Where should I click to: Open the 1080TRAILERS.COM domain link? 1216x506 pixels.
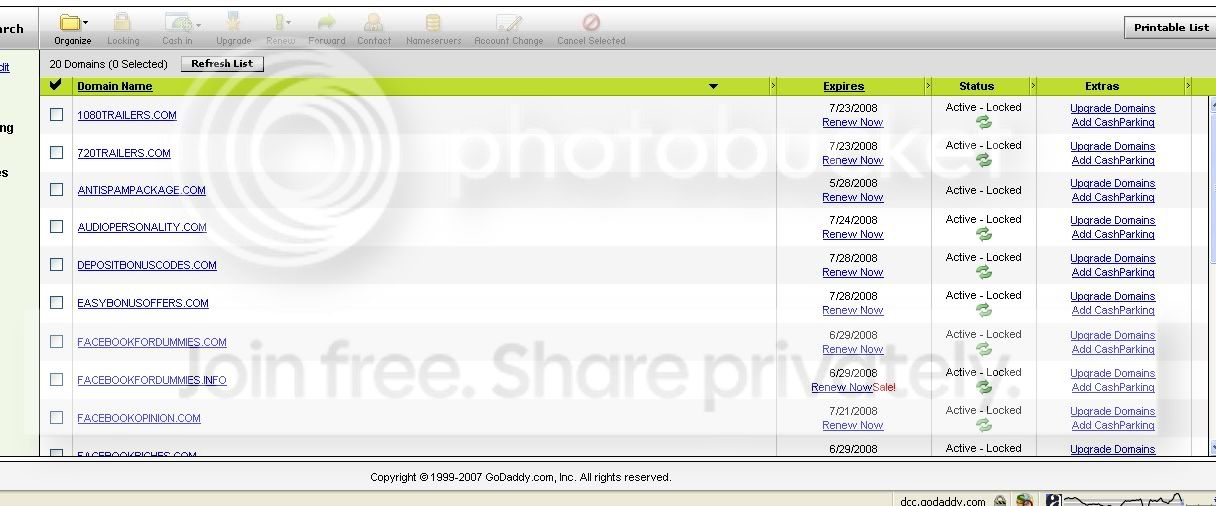tap(127, 115)
